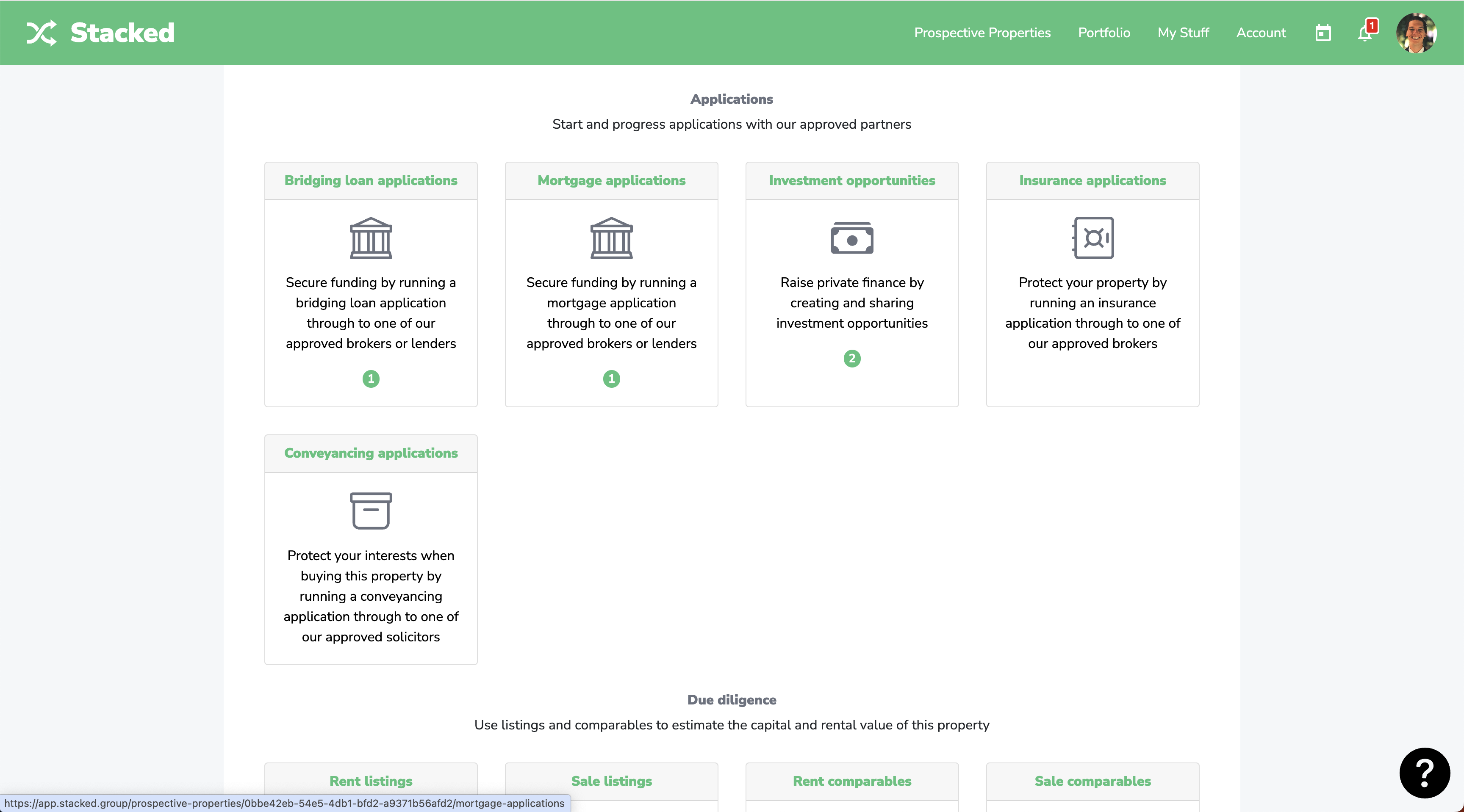
Task: Click the archive box icon for Conveyancing
Action: (371, 511)
